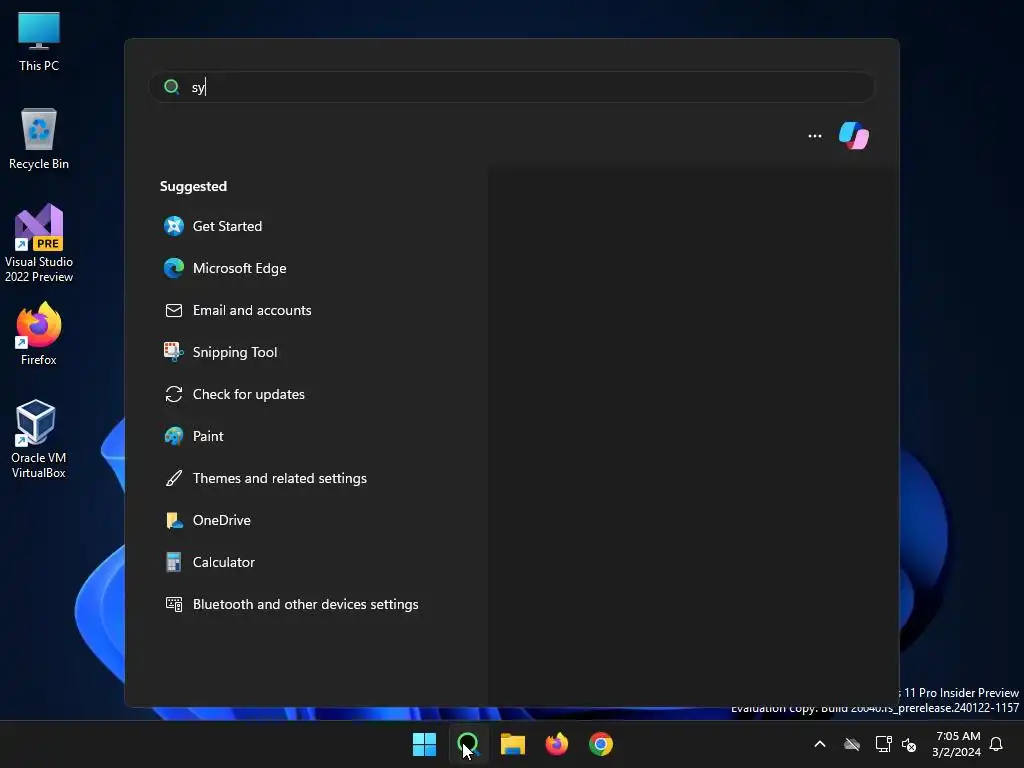Click the muted volume tray icon
1024x768 pixels.
pyautogui.click(x=908, y=744)
